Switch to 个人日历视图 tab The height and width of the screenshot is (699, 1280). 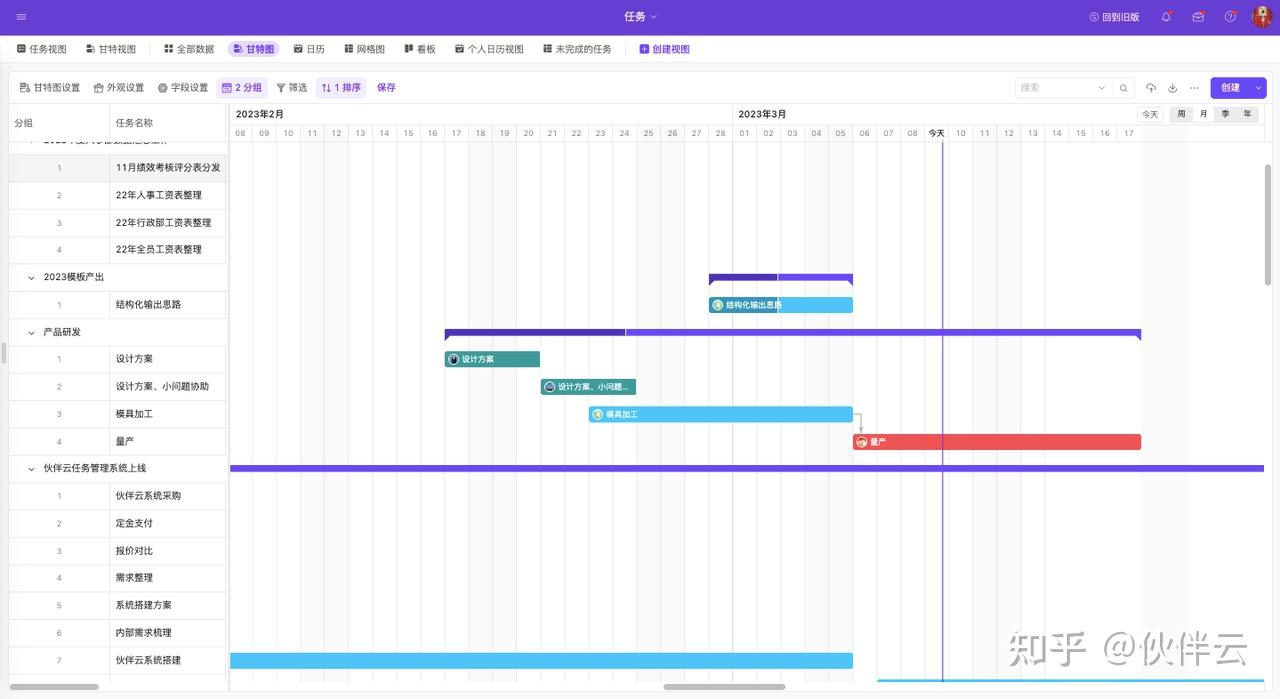click(x=489, y=49)
